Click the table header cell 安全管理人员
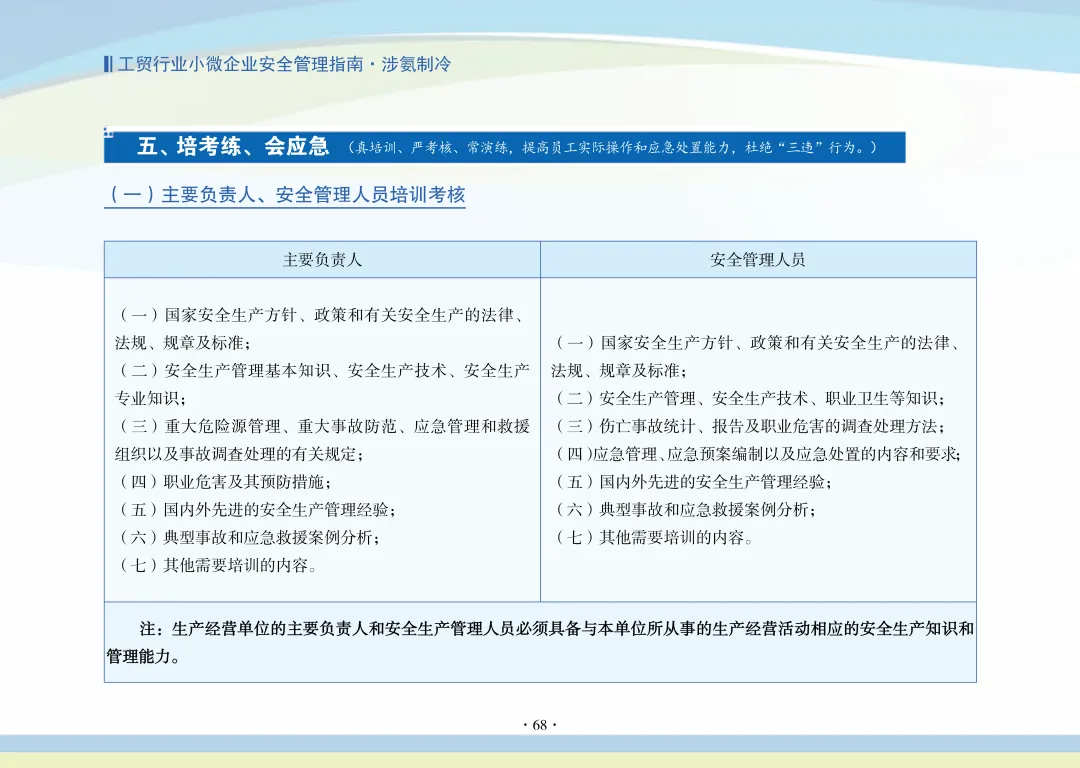The height and width of the screenshot is (768, 1080). pos(758,260)
